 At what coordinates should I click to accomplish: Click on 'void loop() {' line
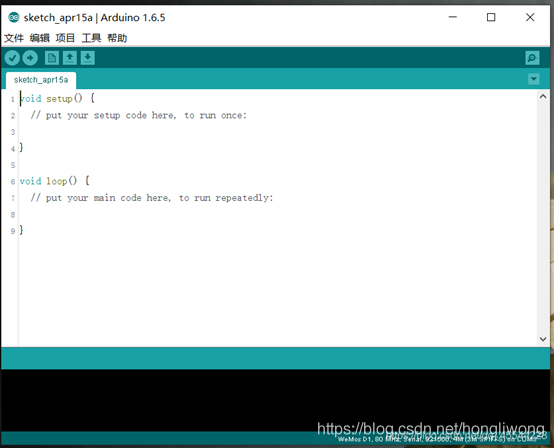[x=54, y=181]
